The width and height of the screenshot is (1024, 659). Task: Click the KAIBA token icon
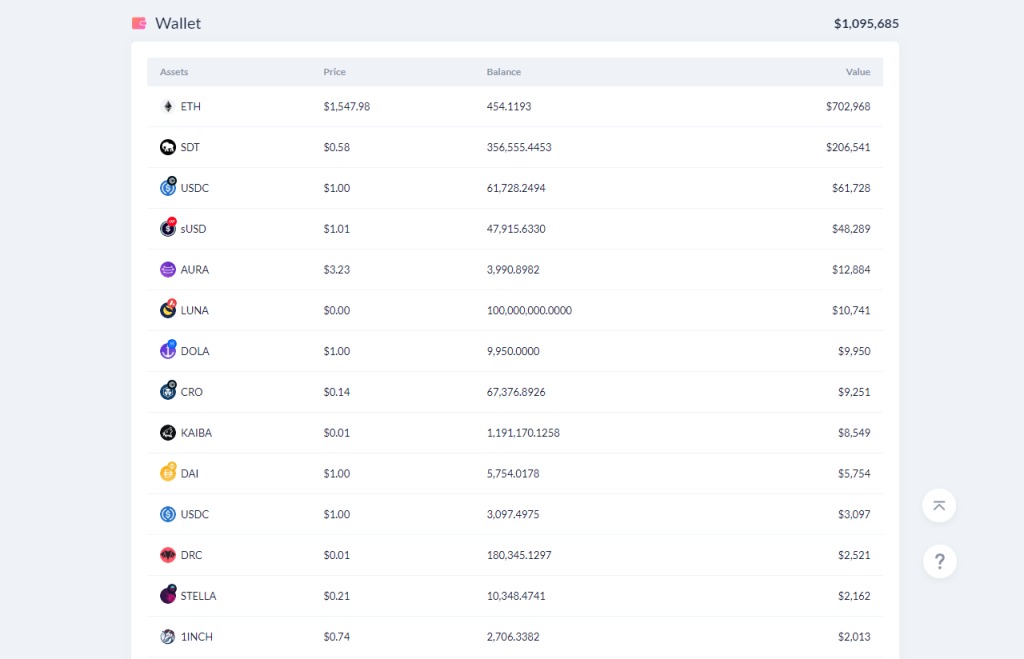pyautogui.click(x=168, y=432)
